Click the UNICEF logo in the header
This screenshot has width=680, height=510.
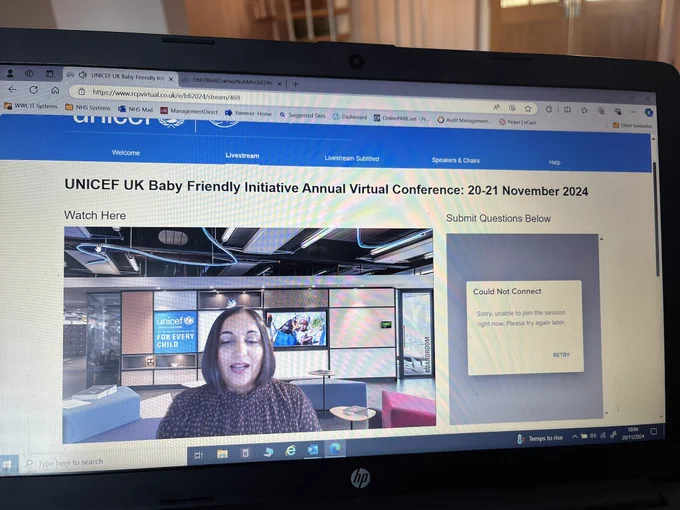pyautogui.click(x=128, y=119)
